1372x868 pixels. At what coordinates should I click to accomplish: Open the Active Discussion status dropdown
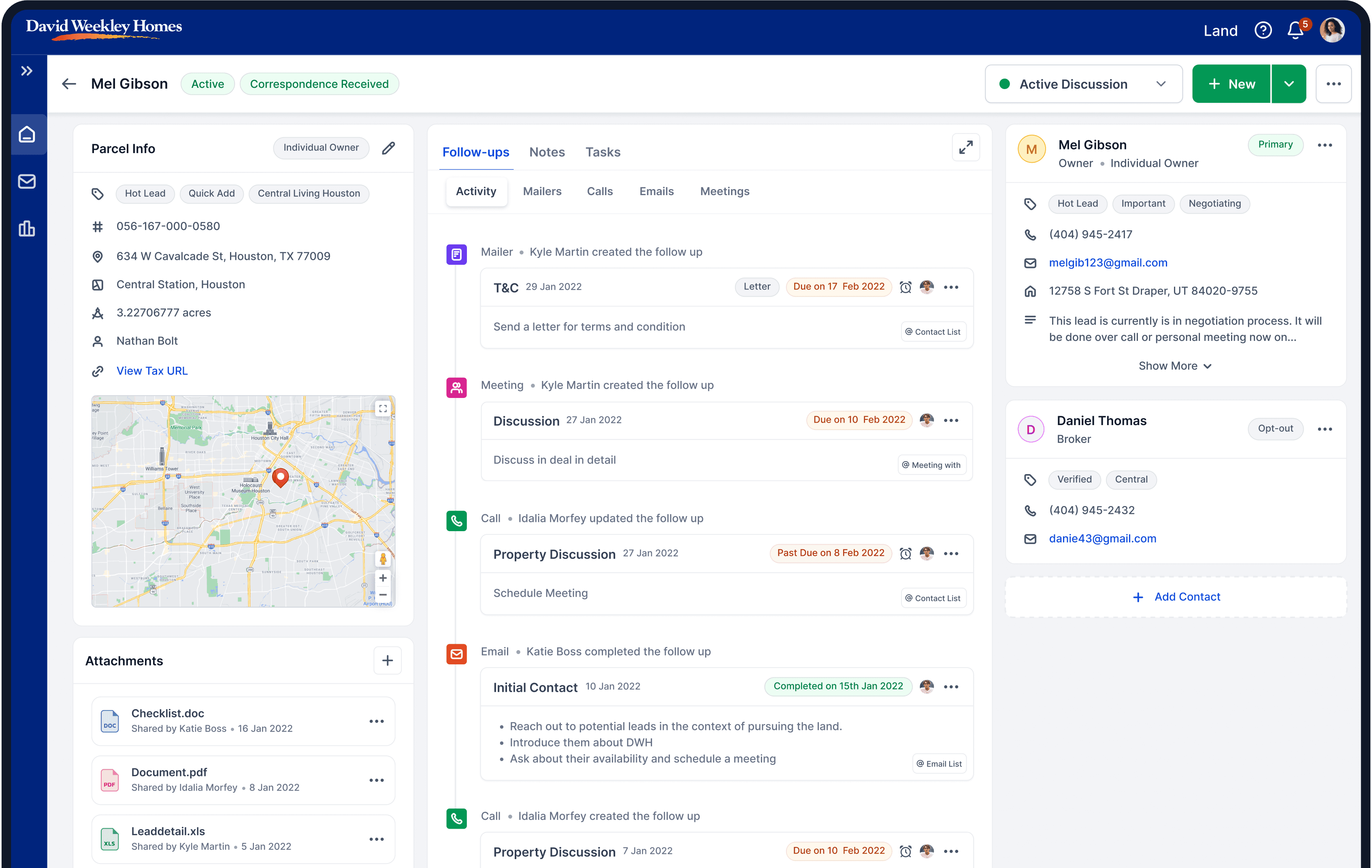[1083, 84]
